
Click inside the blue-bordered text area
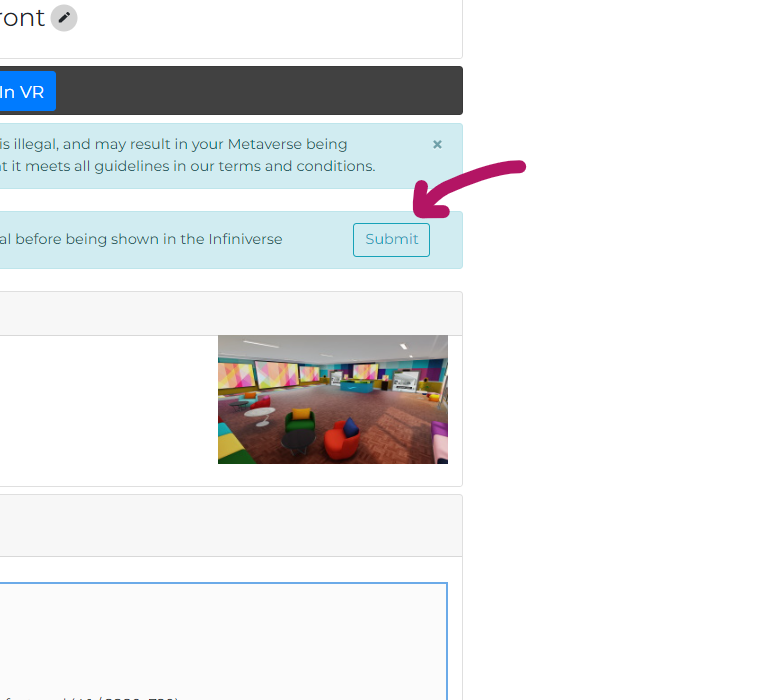pyautogui.click(x=223, y=641)
